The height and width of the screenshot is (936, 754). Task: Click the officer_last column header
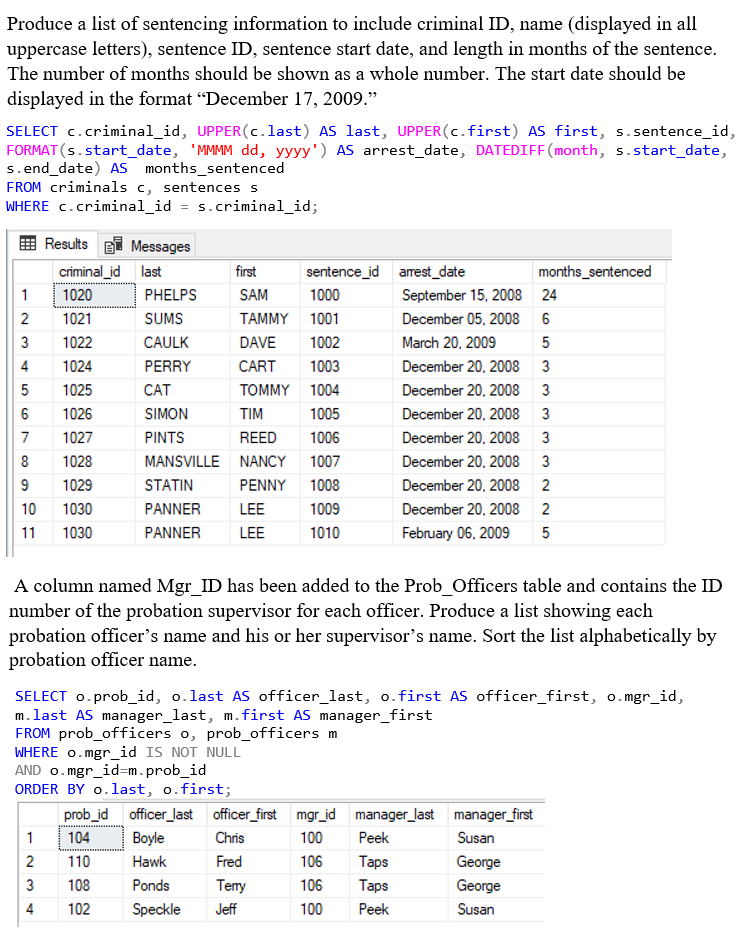click(x=160, y=814)
